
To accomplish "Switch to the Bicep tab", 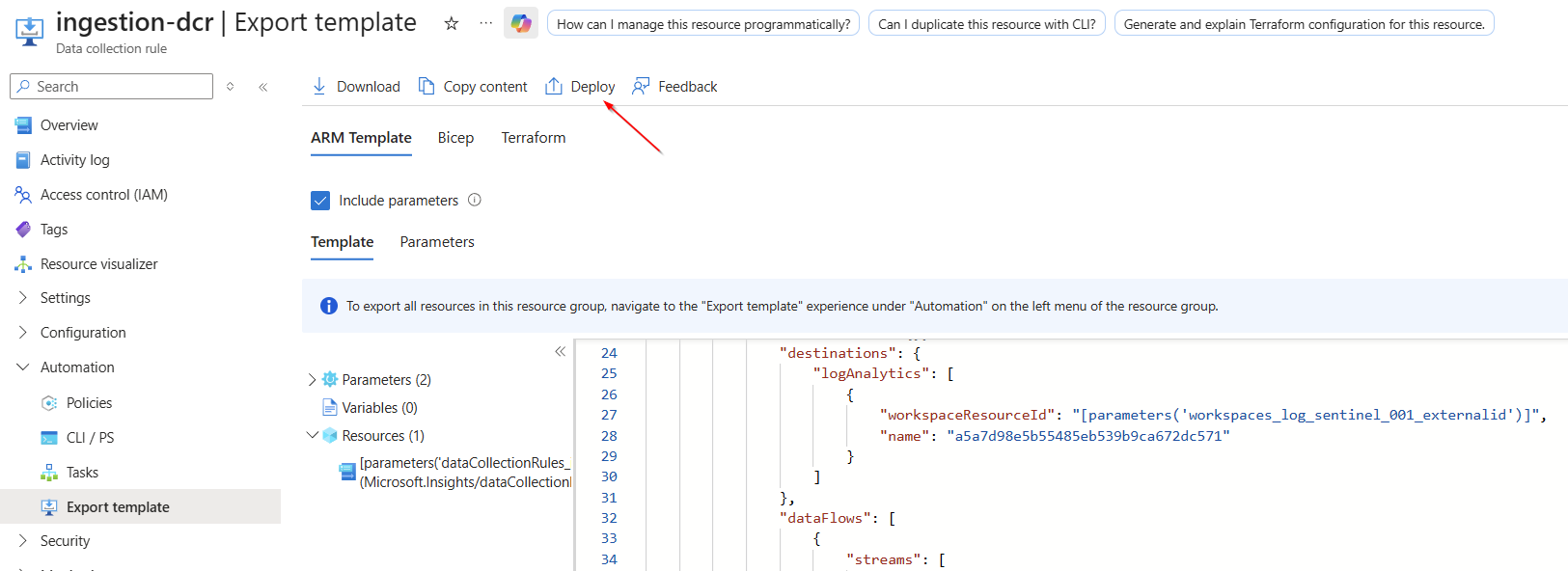I will (x=455, y=138).
